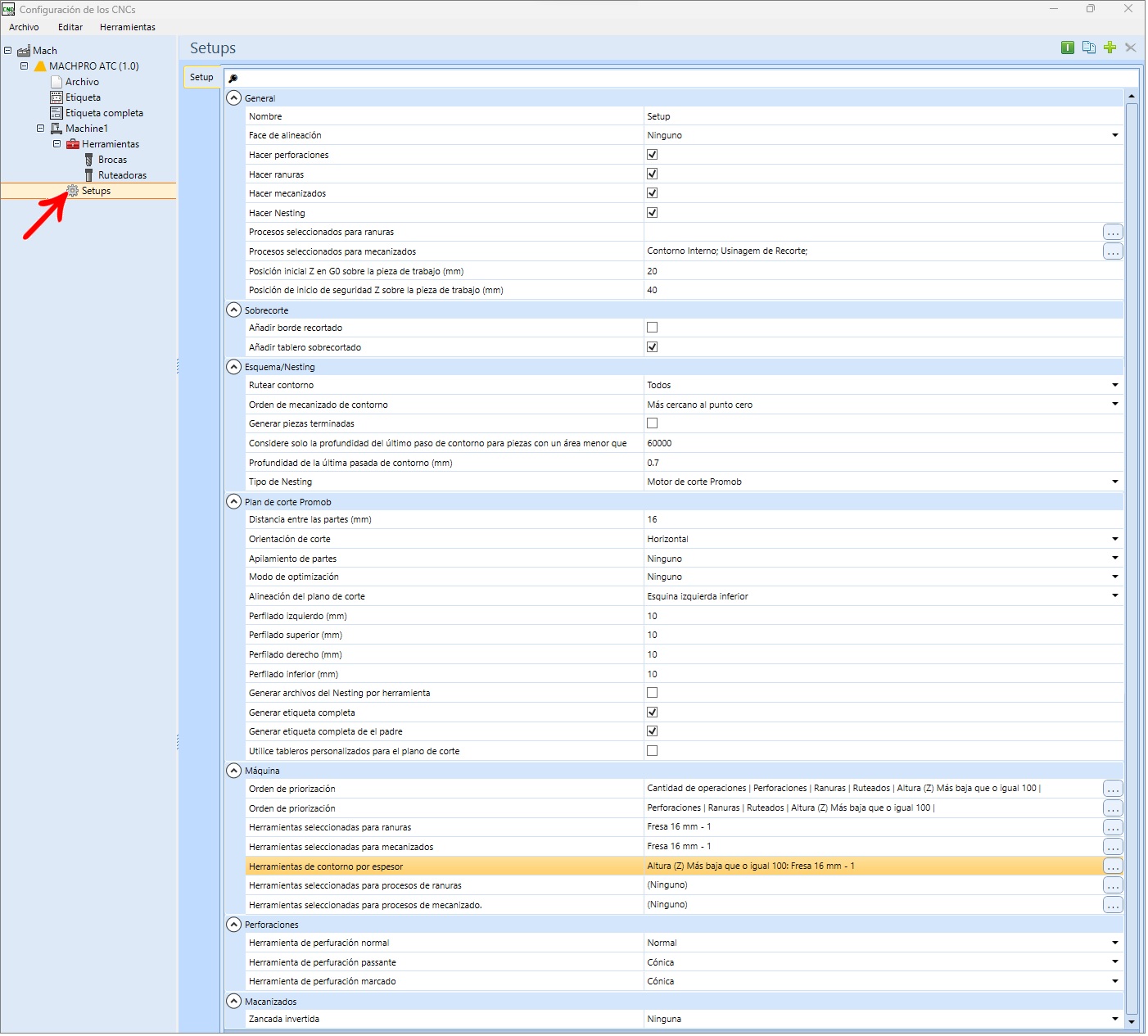Open the Archivo menu
This screenshot has width=1148, height=1036.
24,27
